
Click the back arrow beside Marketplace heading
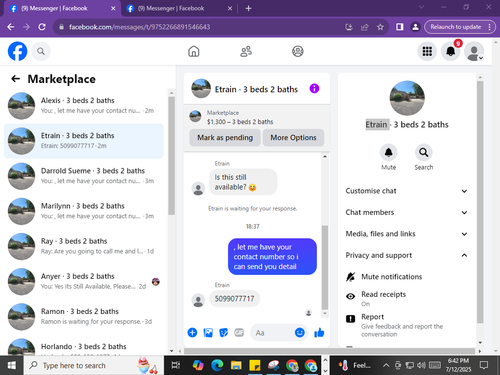coord(16,79)
